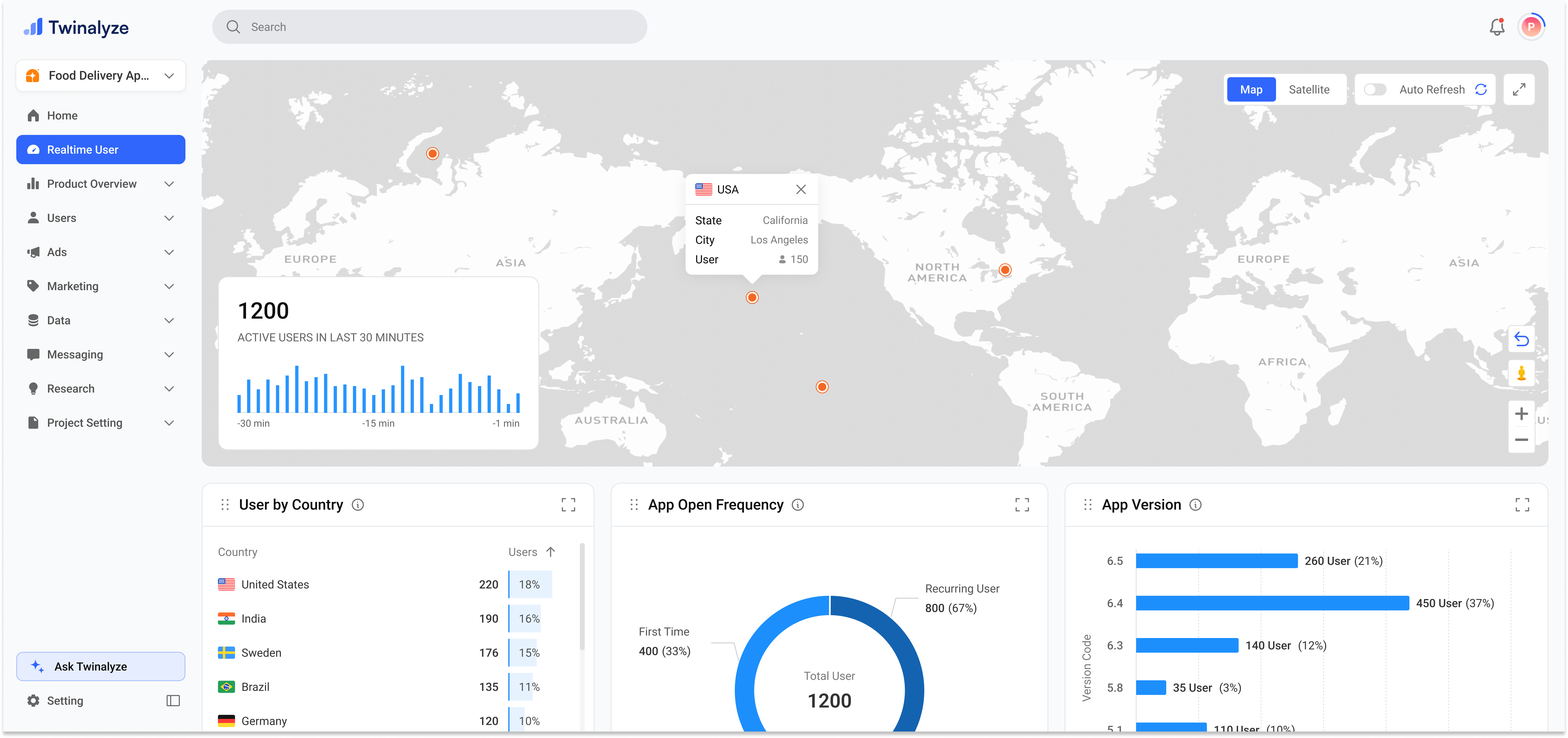
Task: Open the profile avatar menu
Action: point(1531,27)
